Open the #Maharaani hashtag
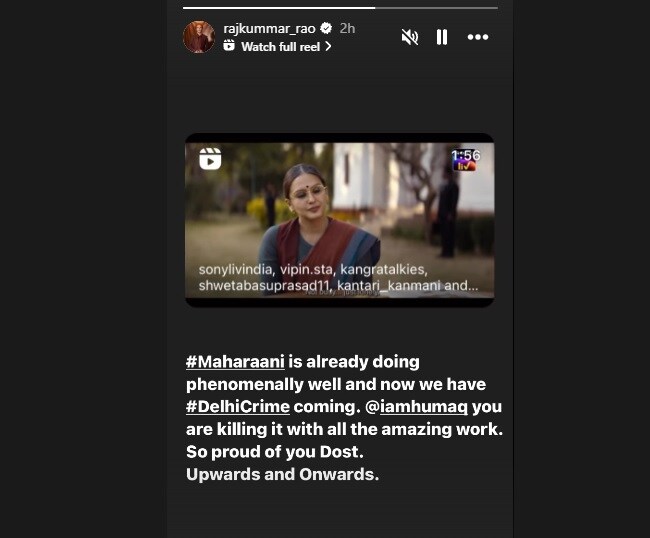650x538 pixels. click(235, 362)
